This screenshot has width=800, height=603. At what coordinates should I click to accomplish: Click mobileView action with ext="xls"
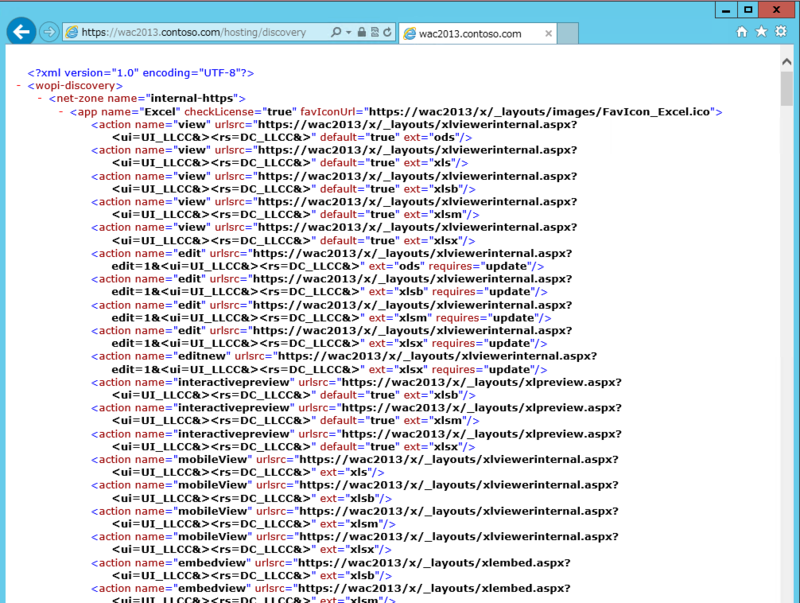point(355,466)
